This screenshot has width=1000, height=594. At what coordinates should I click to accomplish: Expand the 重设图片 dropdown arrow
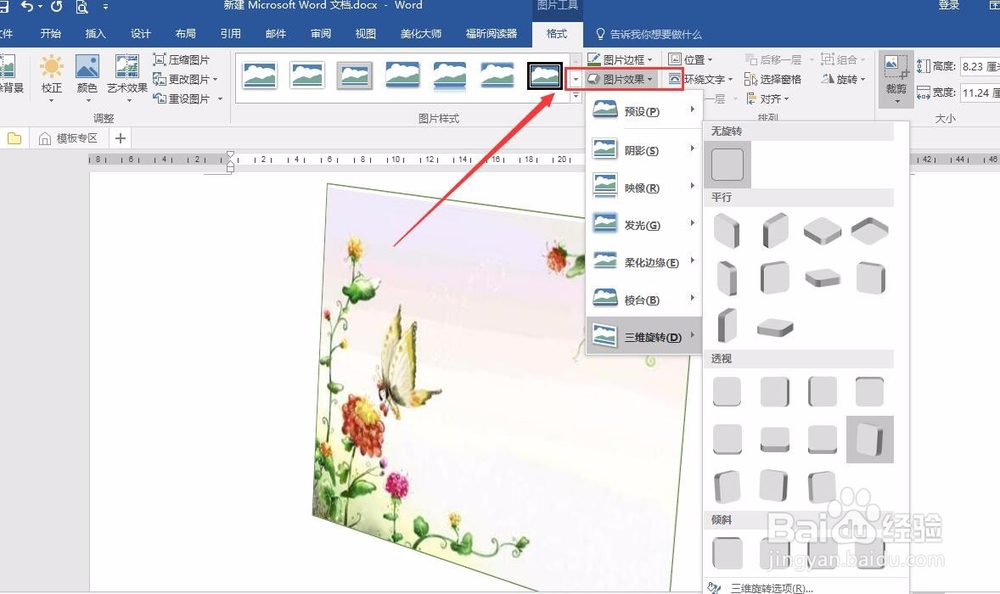point(220,98)
